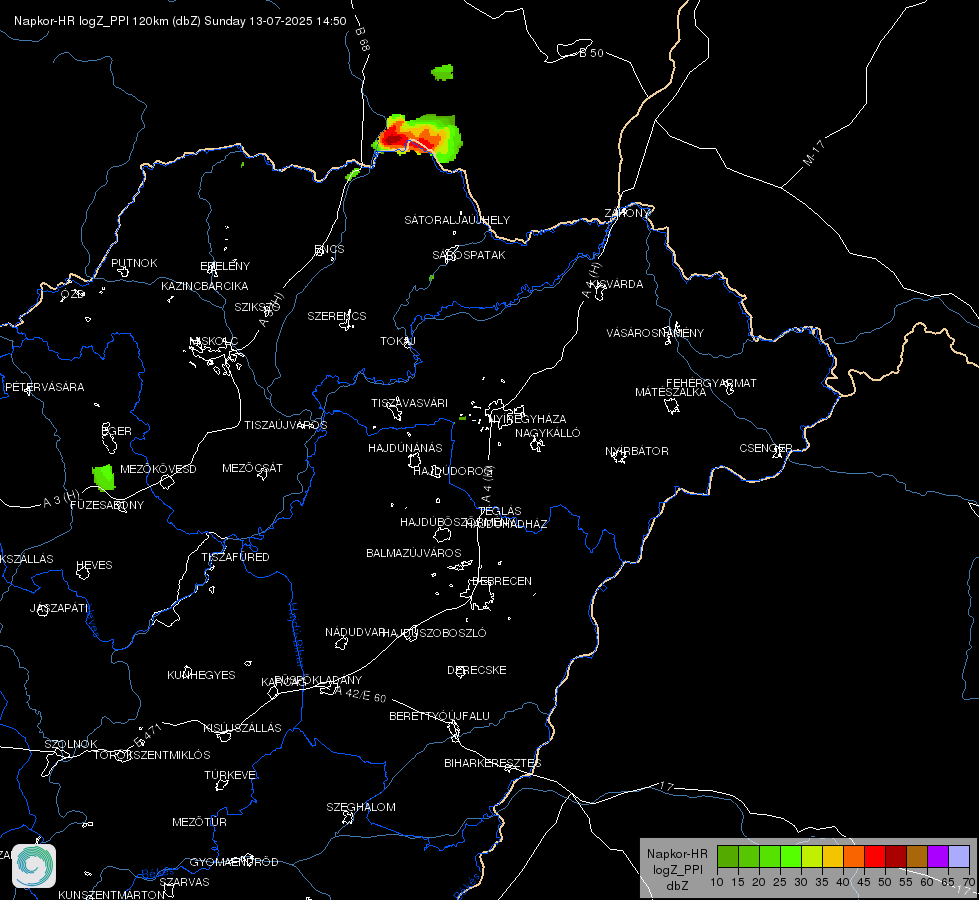979x900 pixels.
Task: Click the PÉTERVÁSÁRA city label
Action: click(44, 387)
